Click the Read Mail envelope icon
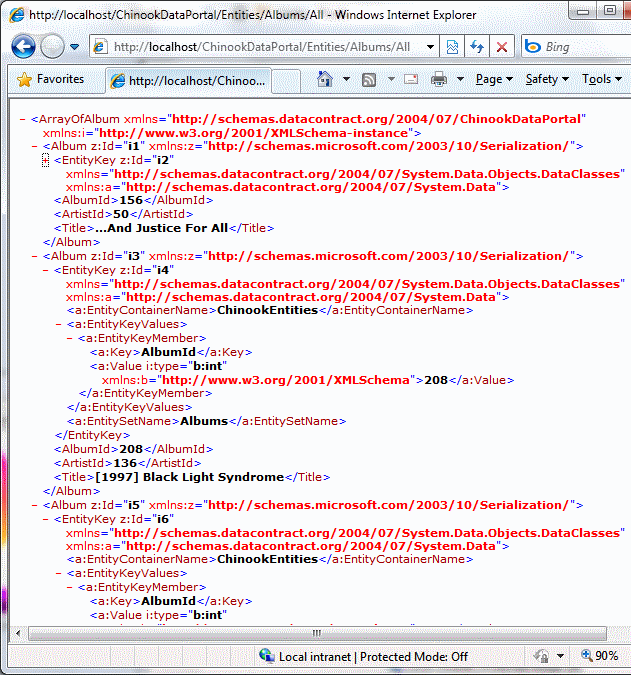 [x=411, y=79]
